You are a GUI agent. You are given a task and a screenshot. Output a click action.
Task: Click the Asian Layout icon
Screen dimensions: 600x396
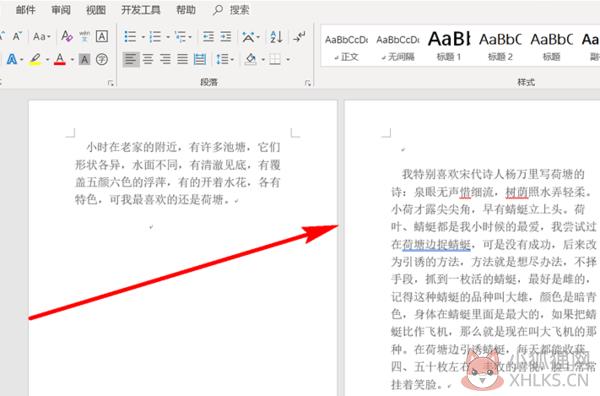coord(248,37)
